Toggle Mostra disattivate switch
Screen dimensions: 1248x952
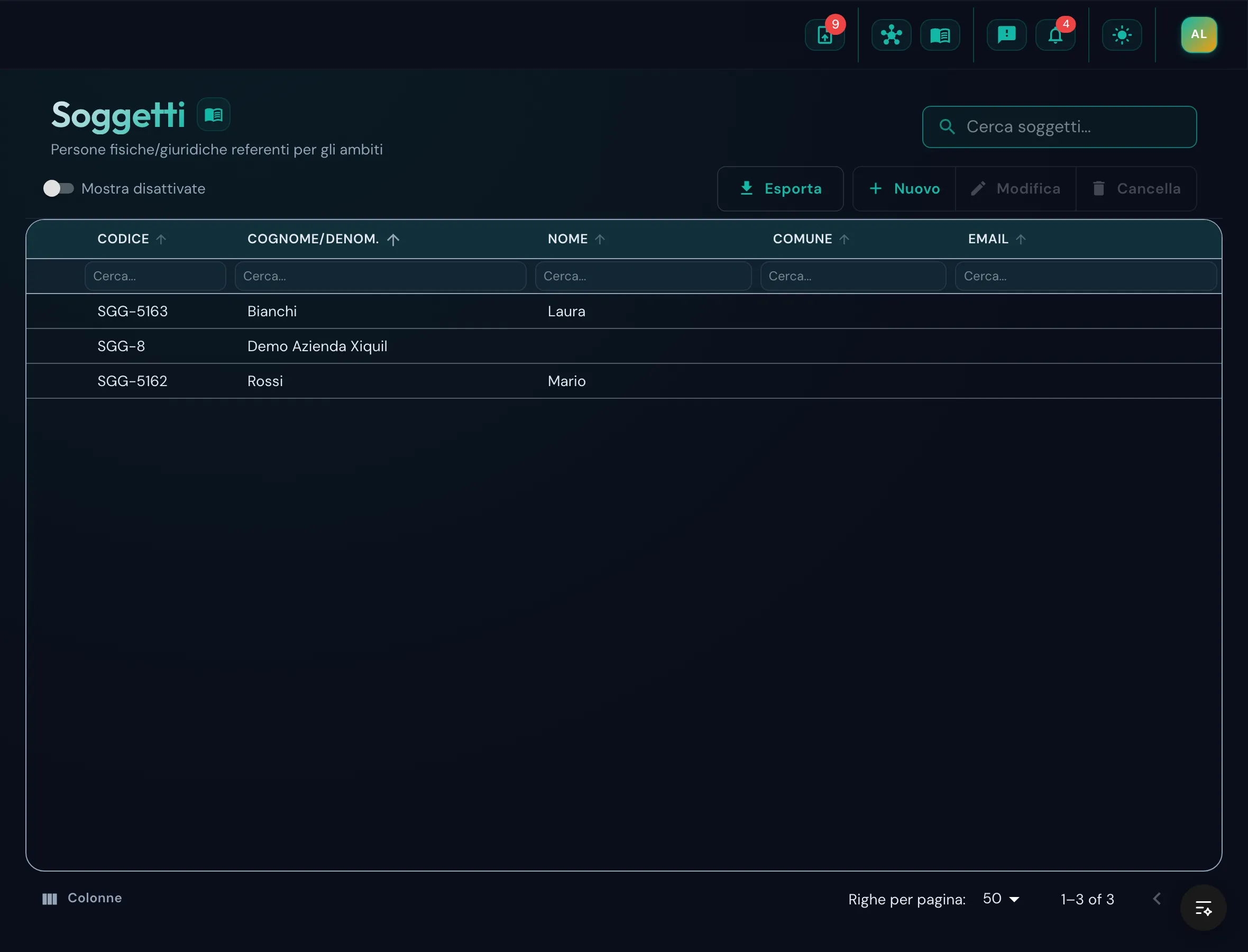[58, 188]
